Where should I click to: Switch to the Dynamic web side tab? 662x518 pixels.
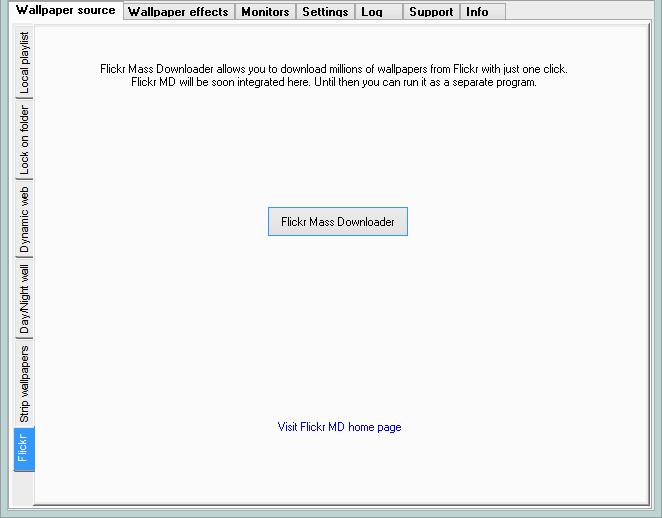pos(24,220)
